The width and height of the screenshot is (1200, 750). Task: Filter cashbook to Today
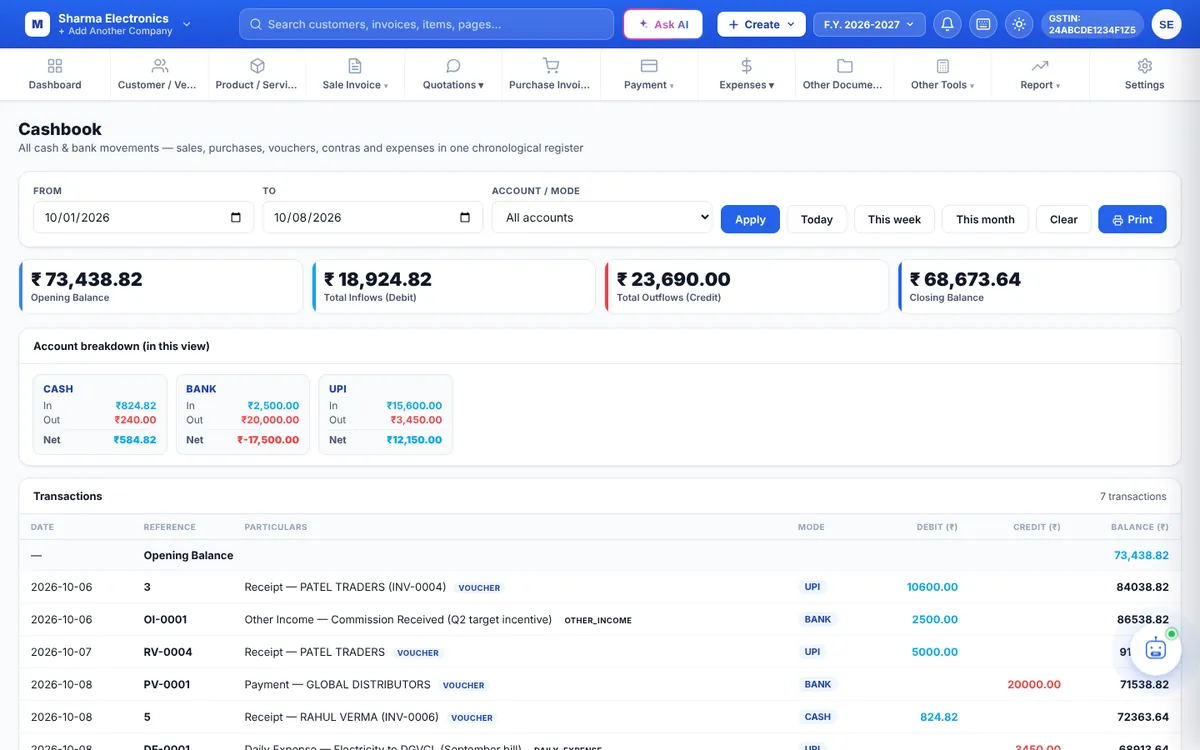click(817, 219)
